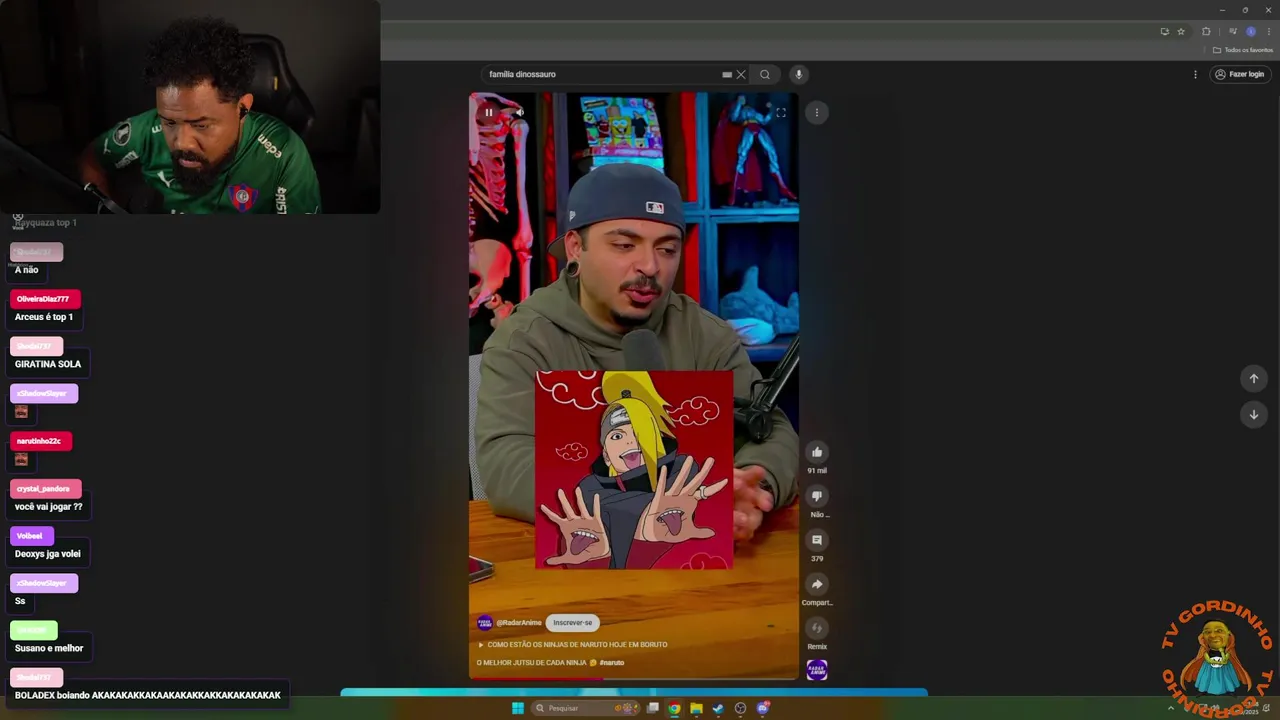Screen dimensions: 1280x720
Task: Click chat message 'Deoxys jga volei'
Action: tap(48, 554)
